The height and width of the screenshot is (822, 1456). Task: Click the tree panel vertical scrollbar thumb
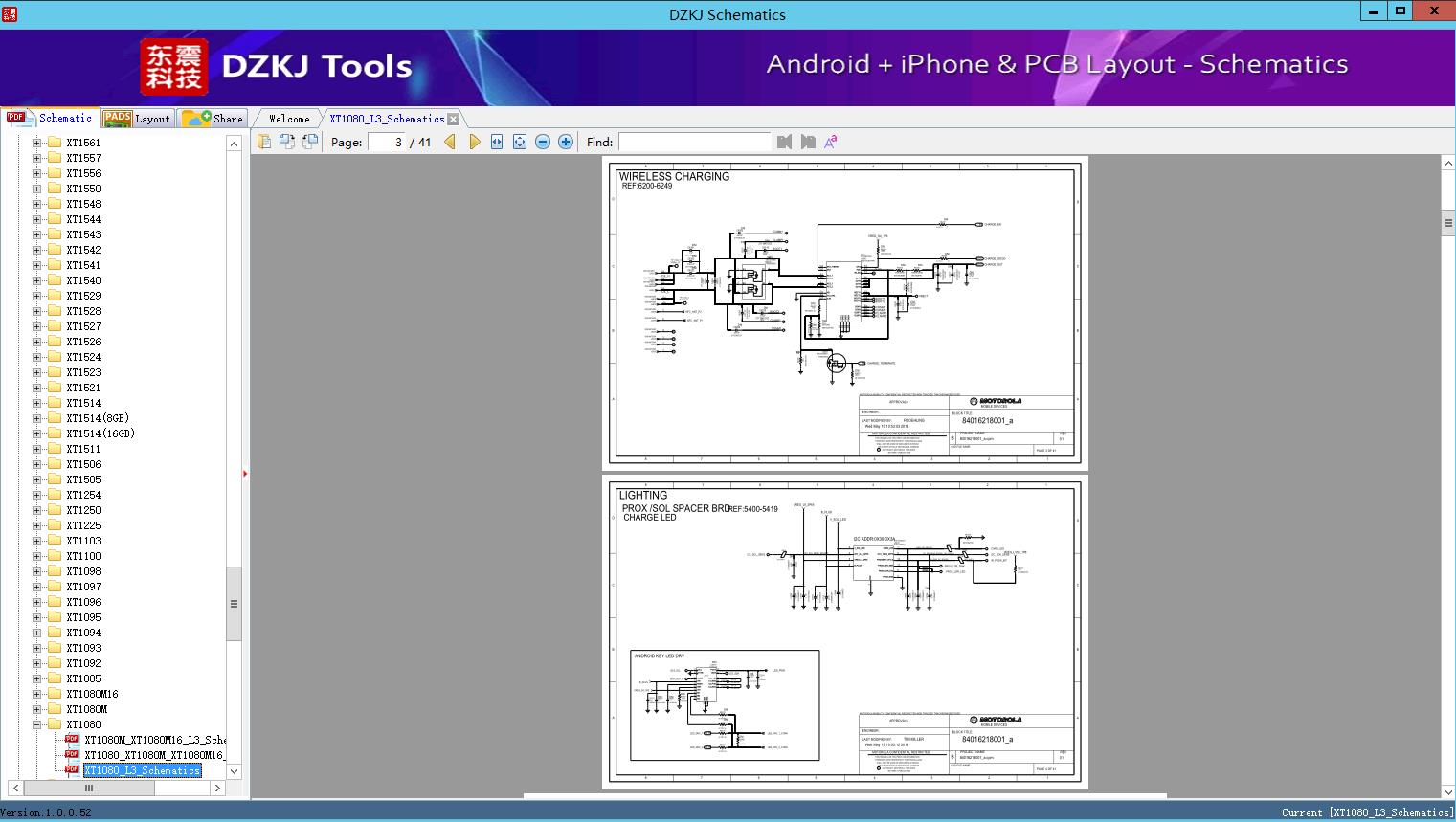234,604
